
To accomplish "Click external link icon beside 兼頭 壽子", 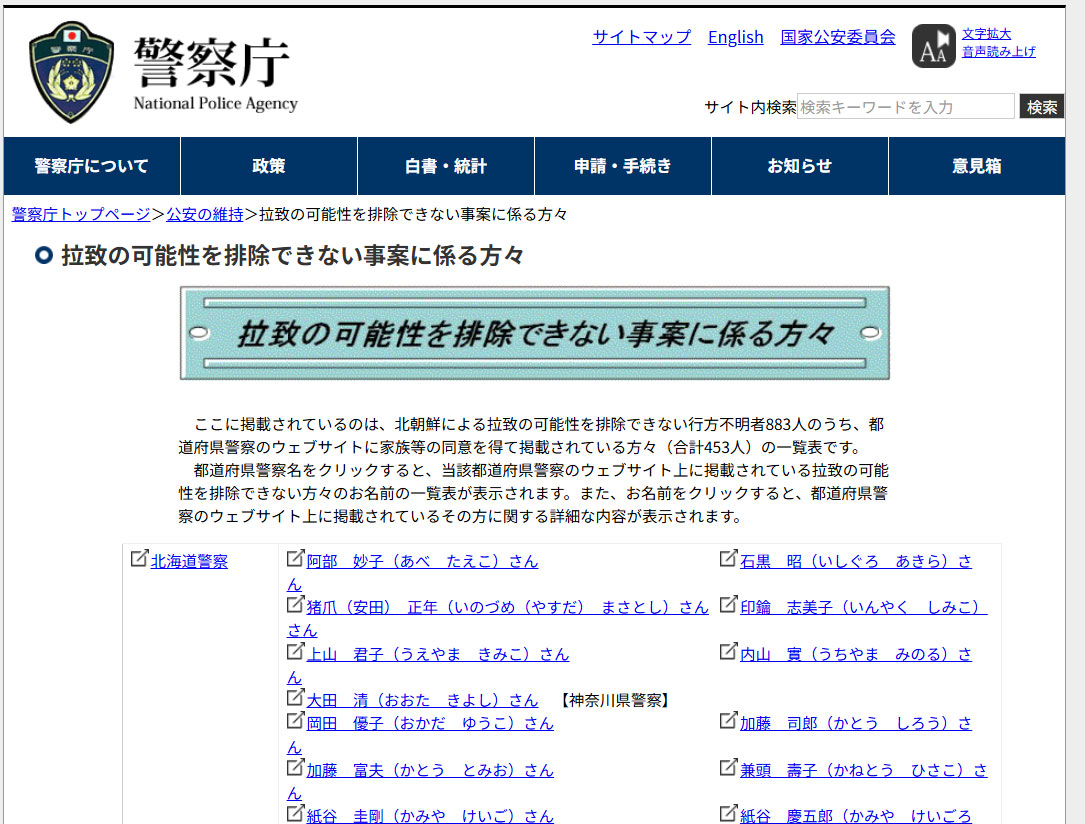I will coord(729,767).
